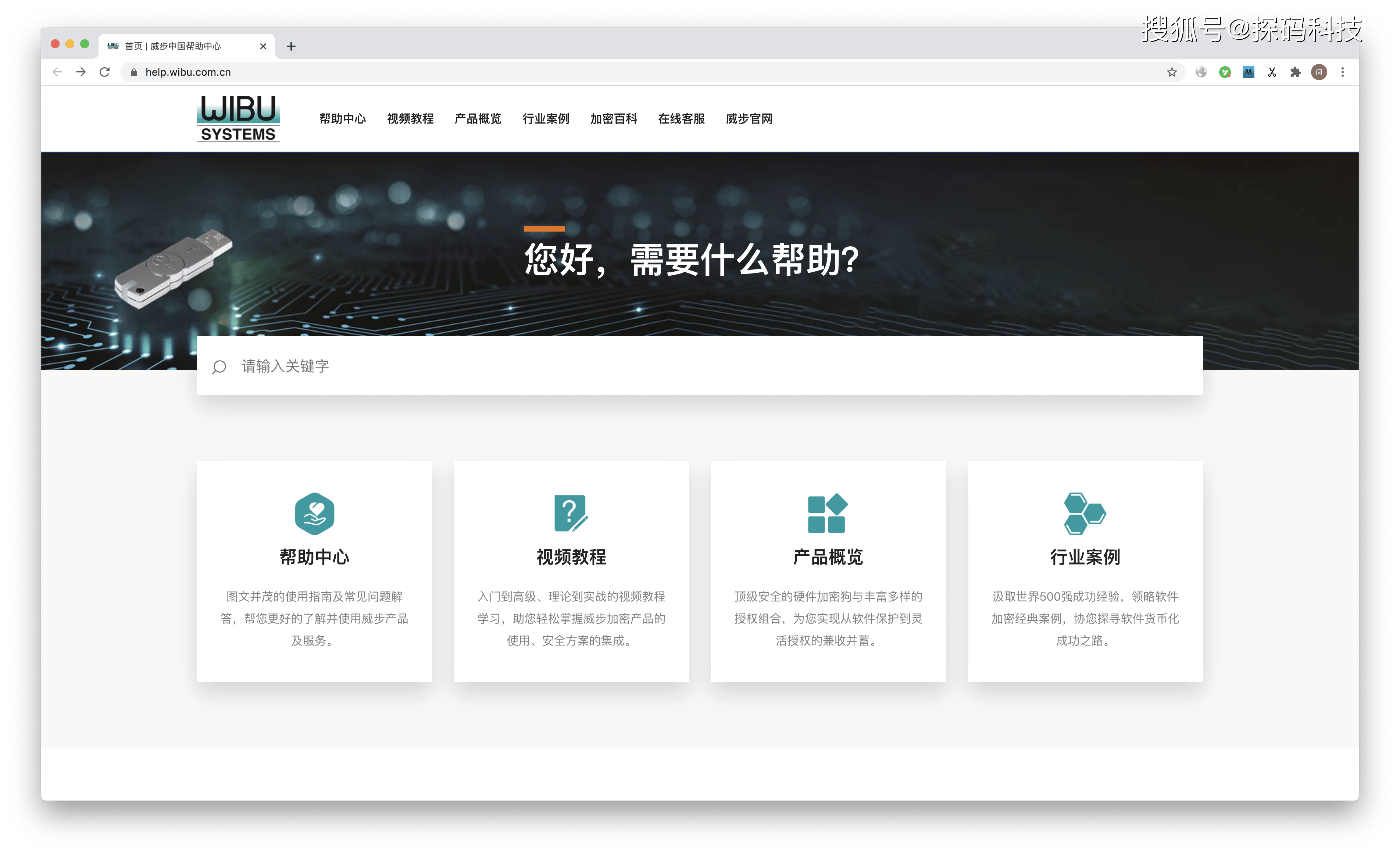
Task: Click the WIBU Systems logo
Action: click(238, 118)
